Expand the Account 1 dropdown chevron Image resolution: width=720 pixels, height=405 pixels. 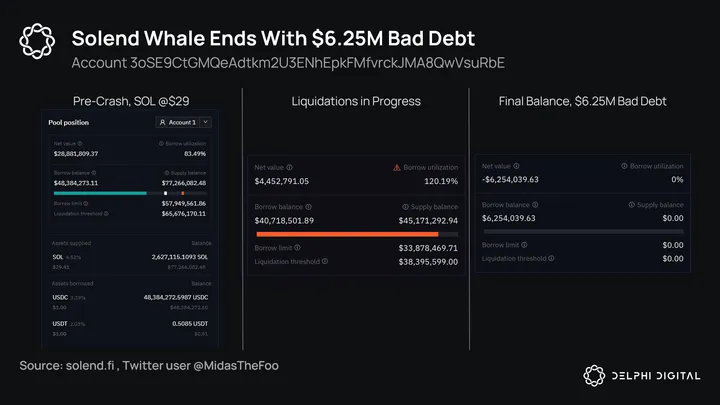205,122
